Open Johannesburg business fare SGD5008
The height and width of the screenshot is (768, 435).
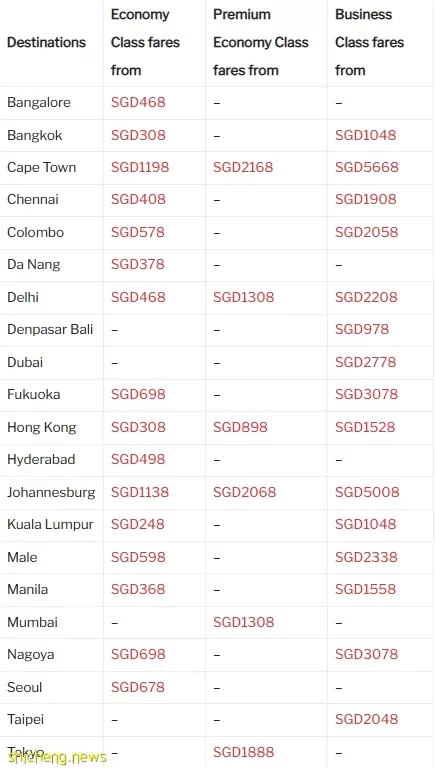pos(367,492)
